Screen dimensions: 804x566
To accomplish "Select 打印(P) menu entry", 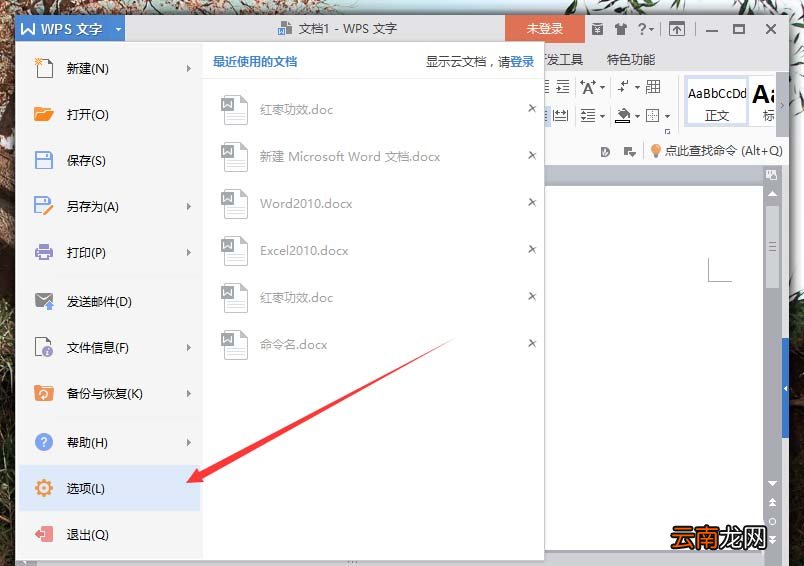I will 109,253.
